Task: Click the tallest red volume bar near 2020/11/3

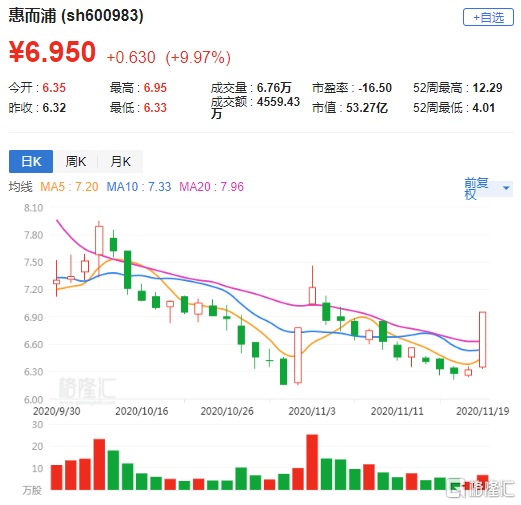Action: [312, 462]
